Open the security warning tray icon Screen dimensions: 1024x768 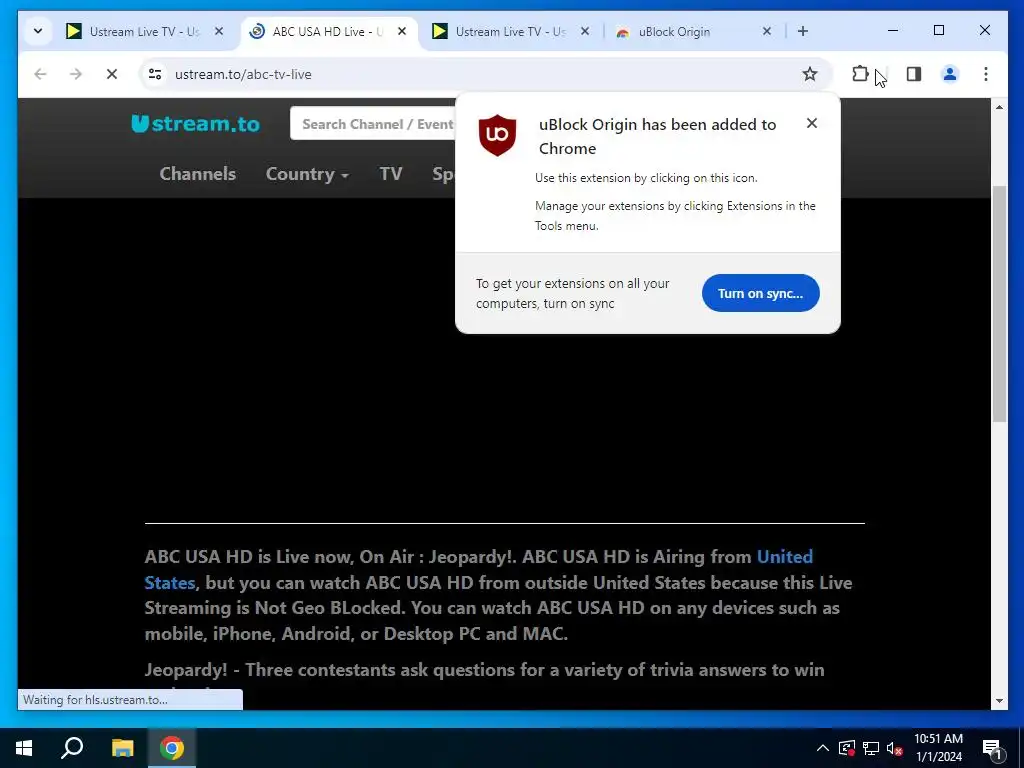pos(847,748)
